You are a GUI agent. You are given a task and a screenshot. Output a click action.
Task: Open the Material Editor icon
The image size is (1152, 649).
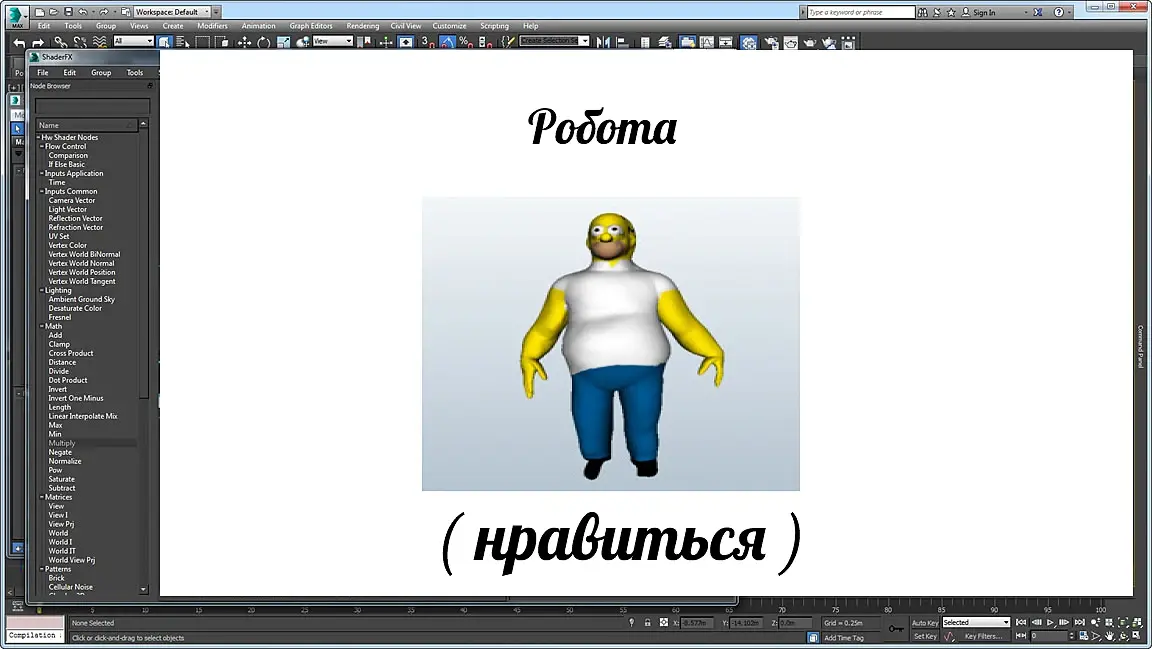[x=749, y=43]
